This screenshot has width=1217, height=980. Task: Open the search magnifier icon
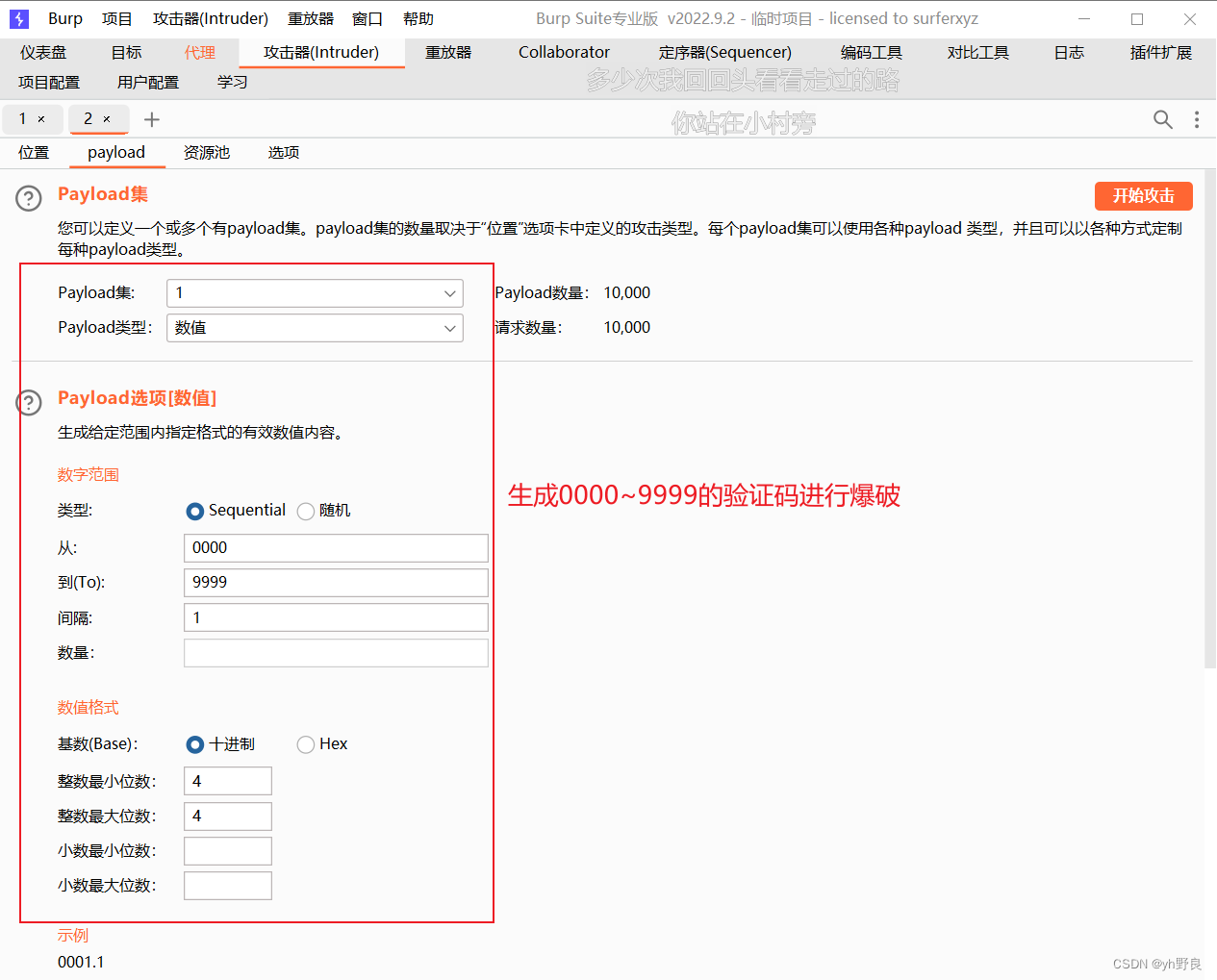pos(1163,119)
